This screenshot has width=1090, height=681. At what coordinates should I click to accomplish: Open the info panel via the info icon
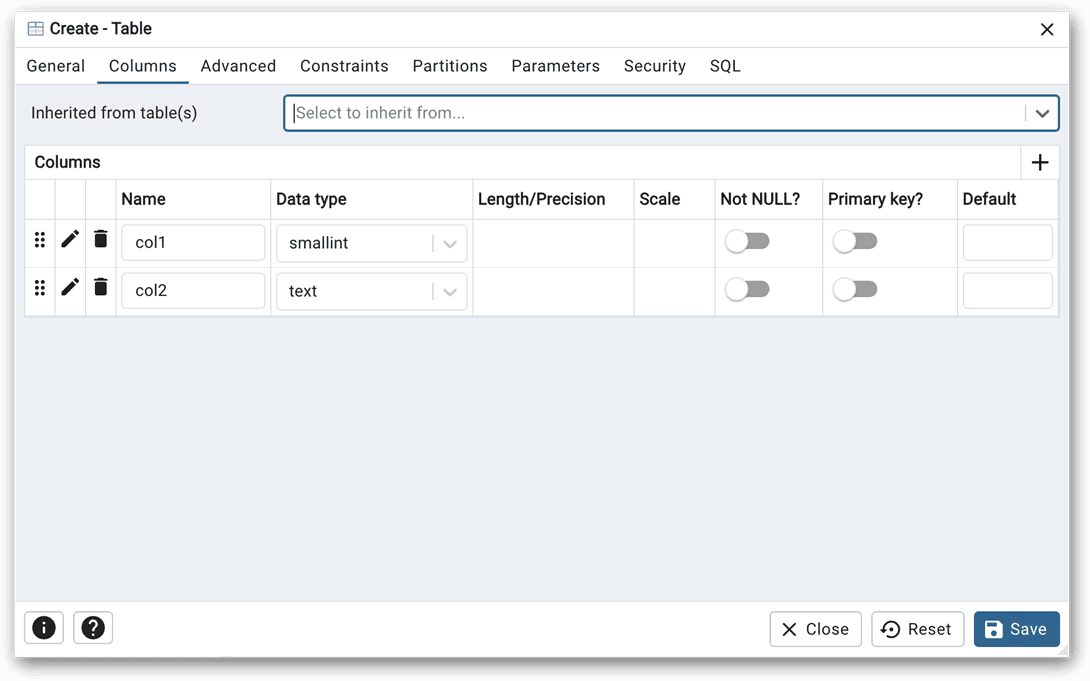(x=44, y=628)
